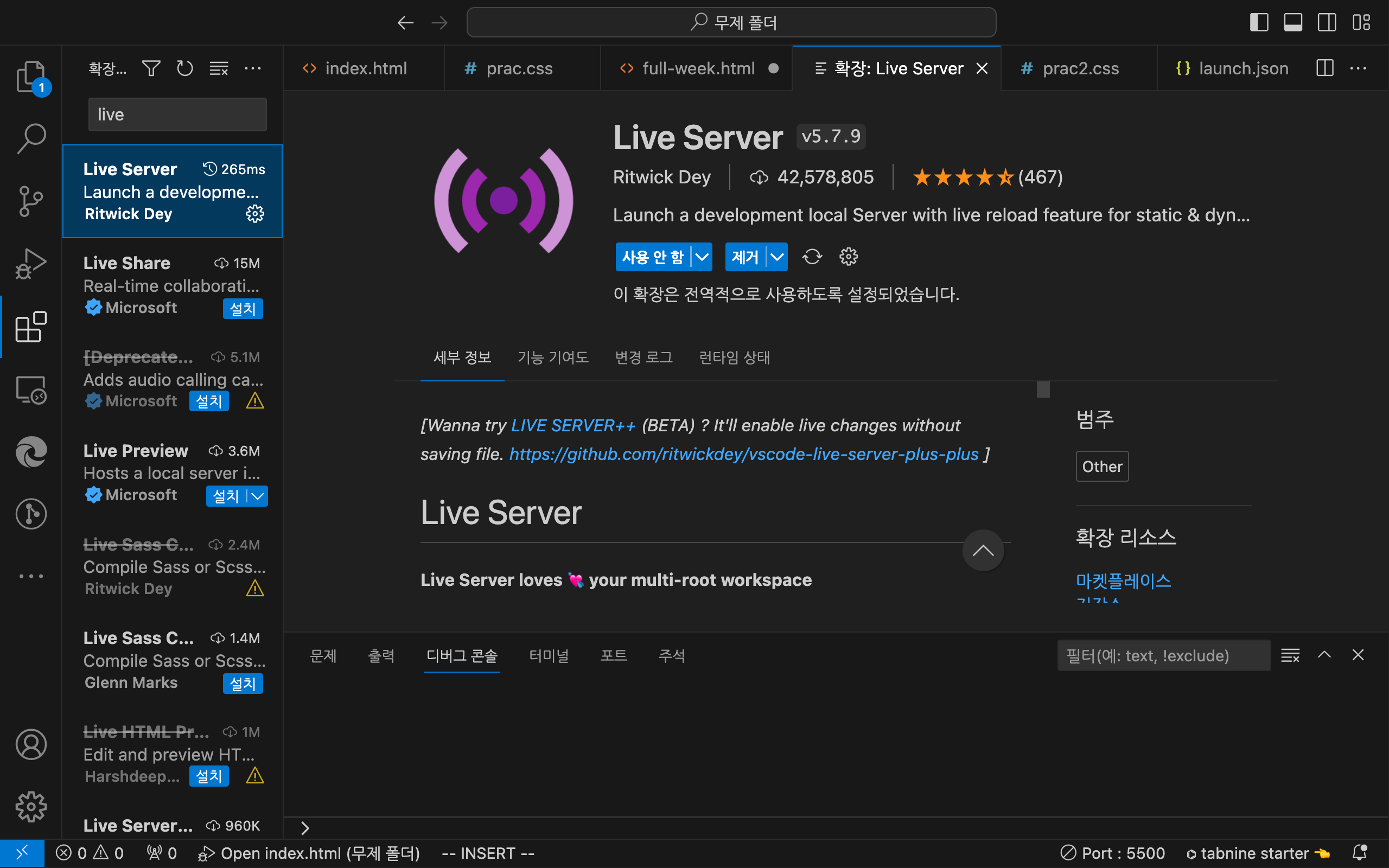Click the Live Server extension settings gear

(x=255, y=214)
